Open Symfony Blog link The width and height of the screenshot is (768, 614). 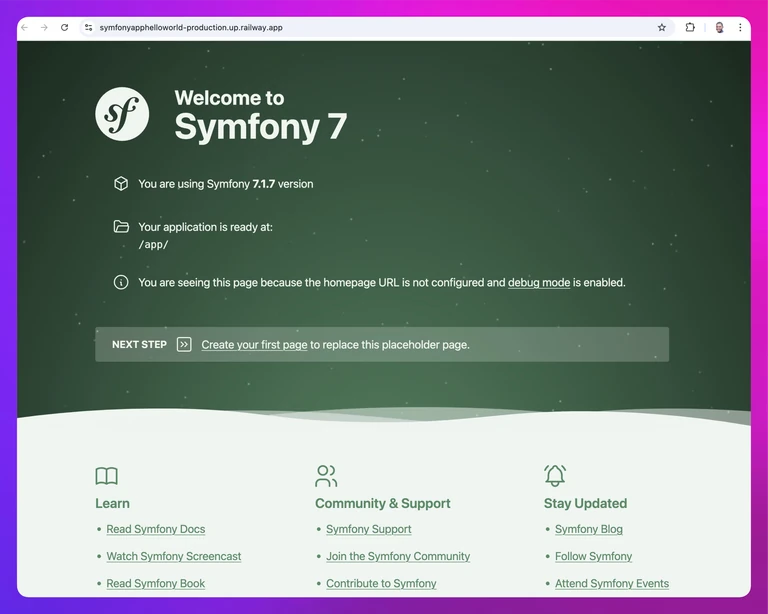point(589,529)
